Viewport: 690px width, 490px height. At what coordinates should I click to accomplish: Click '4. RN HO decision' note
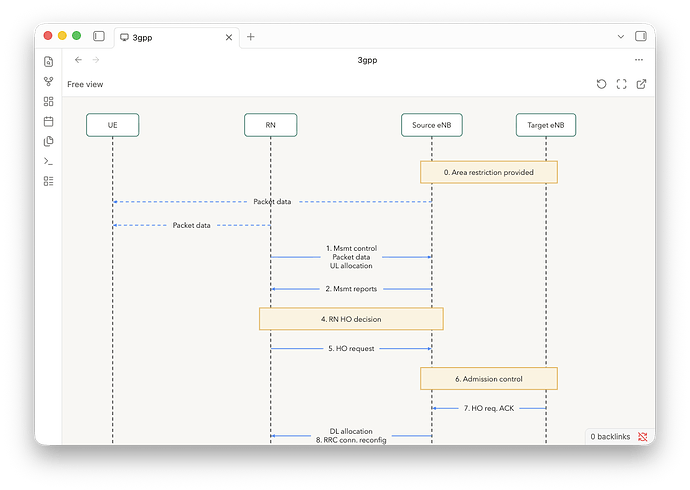[x=351, y=319]
